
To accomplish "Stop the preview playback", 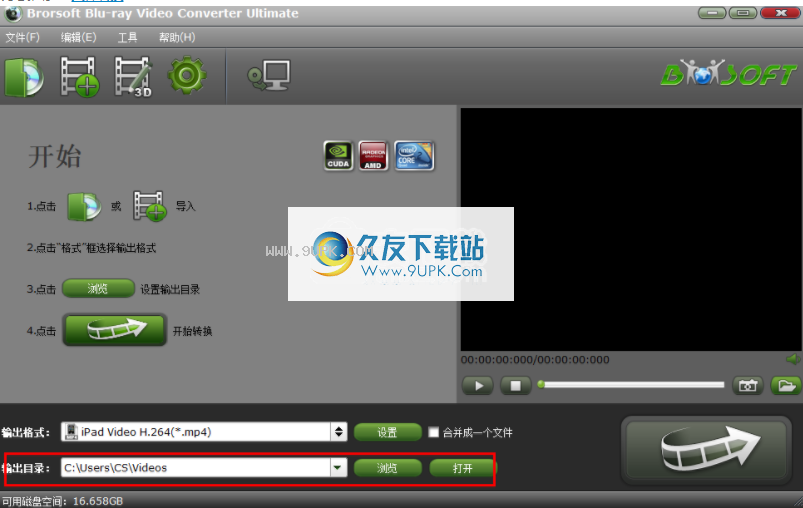I will click(x=516, y=386).
